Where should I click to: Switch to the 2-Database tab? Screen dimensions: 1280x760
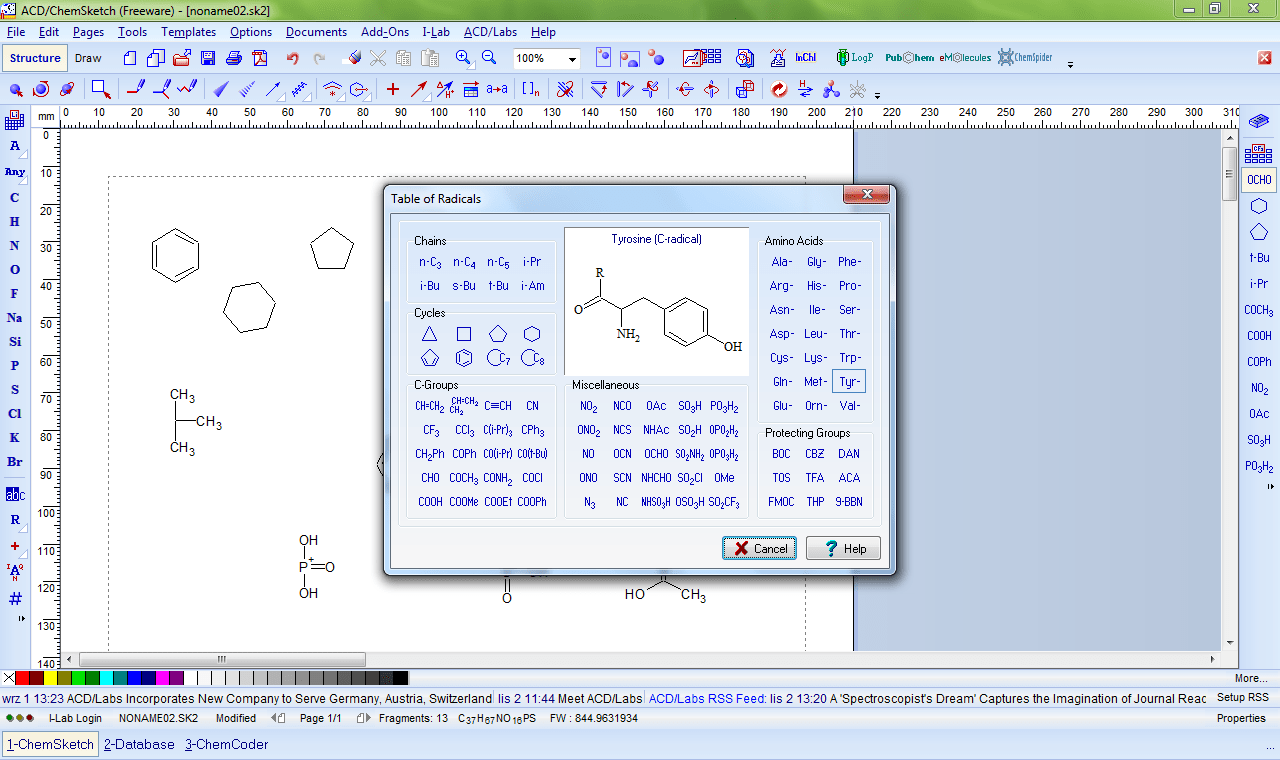coord(139,744)
